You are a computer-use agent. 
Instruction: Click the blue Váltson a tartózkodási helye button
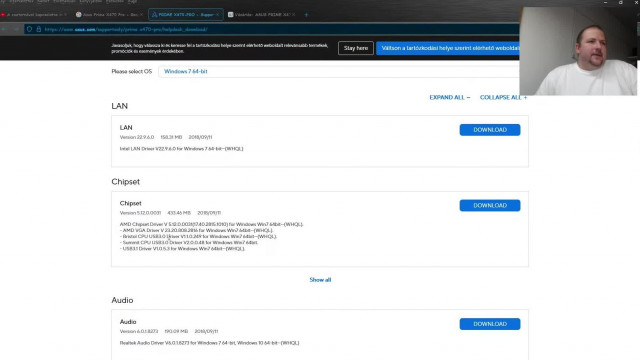[x=448, y=48]
